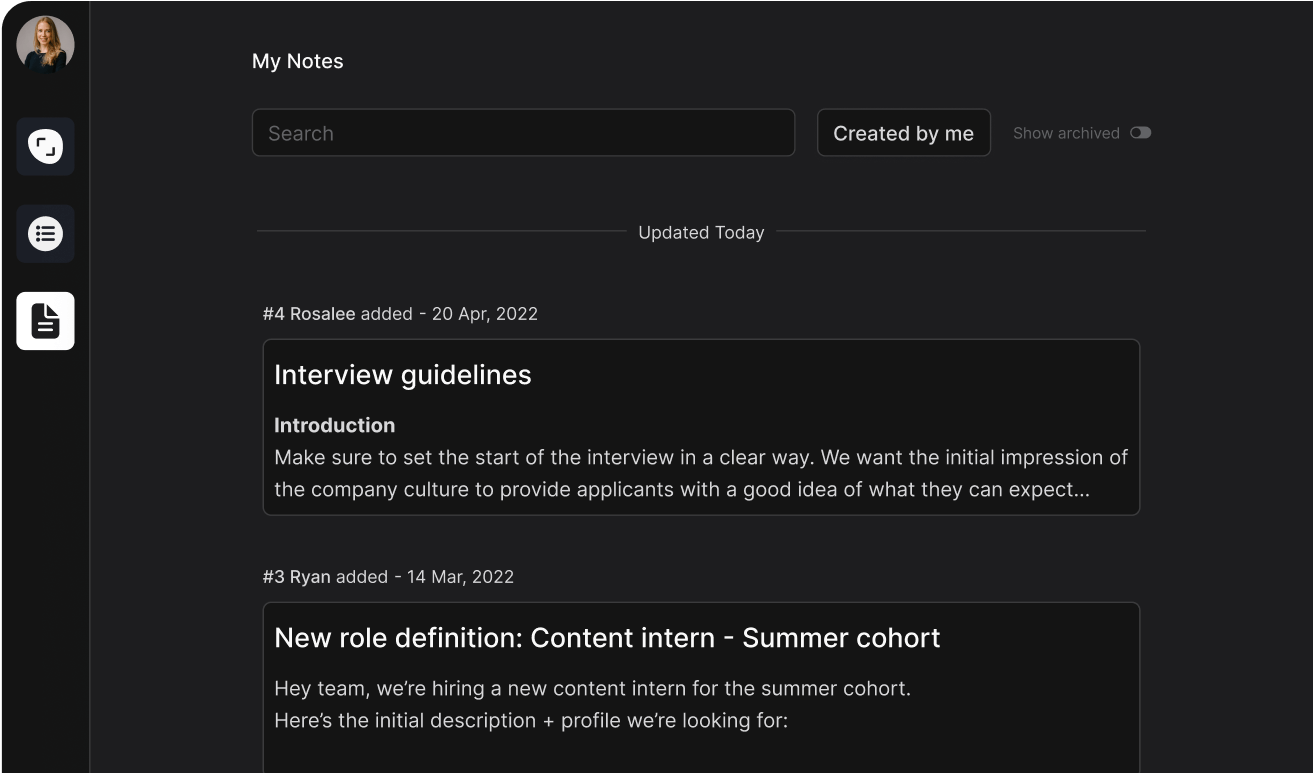The height and width of the screenshot is (773, 1313).
Task: Click the 'Here's the initial description' line
Action: pos(530,720)
